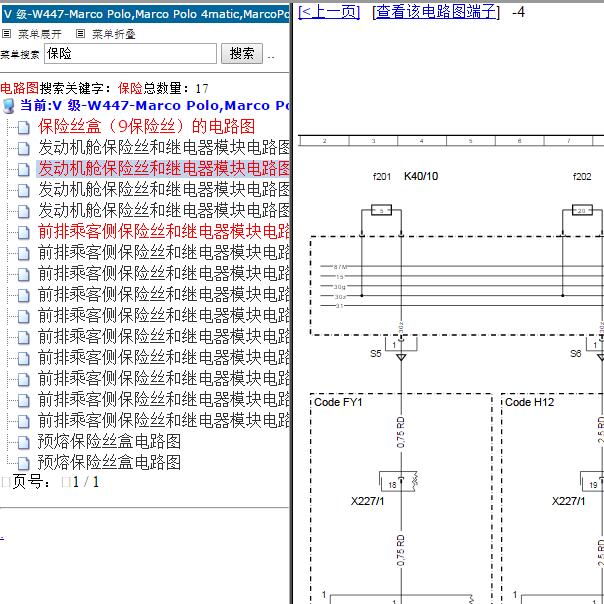Click the f201 fuse symbol in diagram
The height and width of the screenshot is (604, 604).
pyautogui.click(x=381, y=210)
